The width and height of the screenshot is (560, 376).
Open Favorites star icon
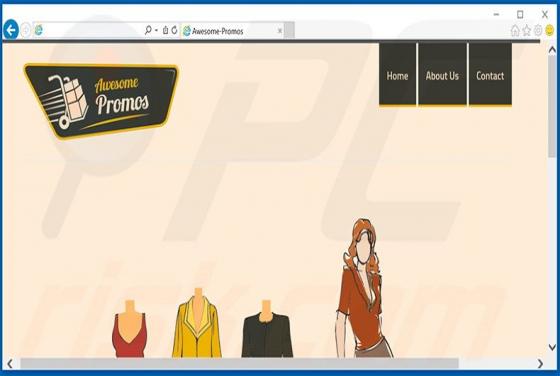coord(526,31)
